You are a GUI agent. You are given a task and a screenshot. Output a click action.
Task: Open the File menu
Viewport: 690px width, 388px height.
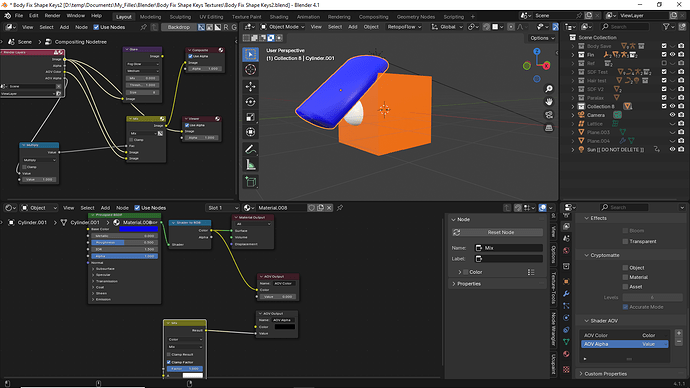19,16
